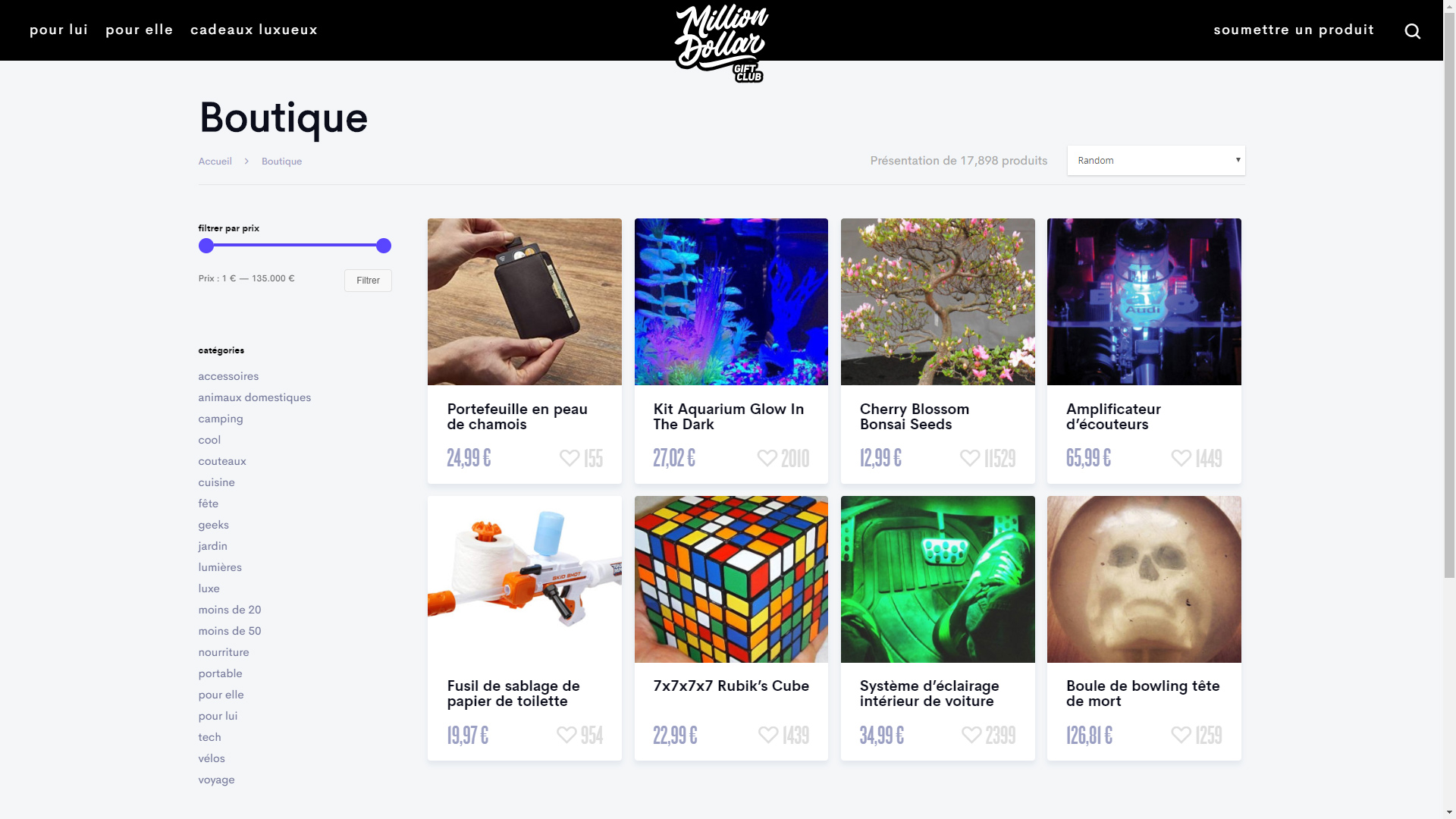Image resolution: width=1456 pixels, height=819 pixels.
Task: Click the maximum price slider handle
Action: point(384,246)
